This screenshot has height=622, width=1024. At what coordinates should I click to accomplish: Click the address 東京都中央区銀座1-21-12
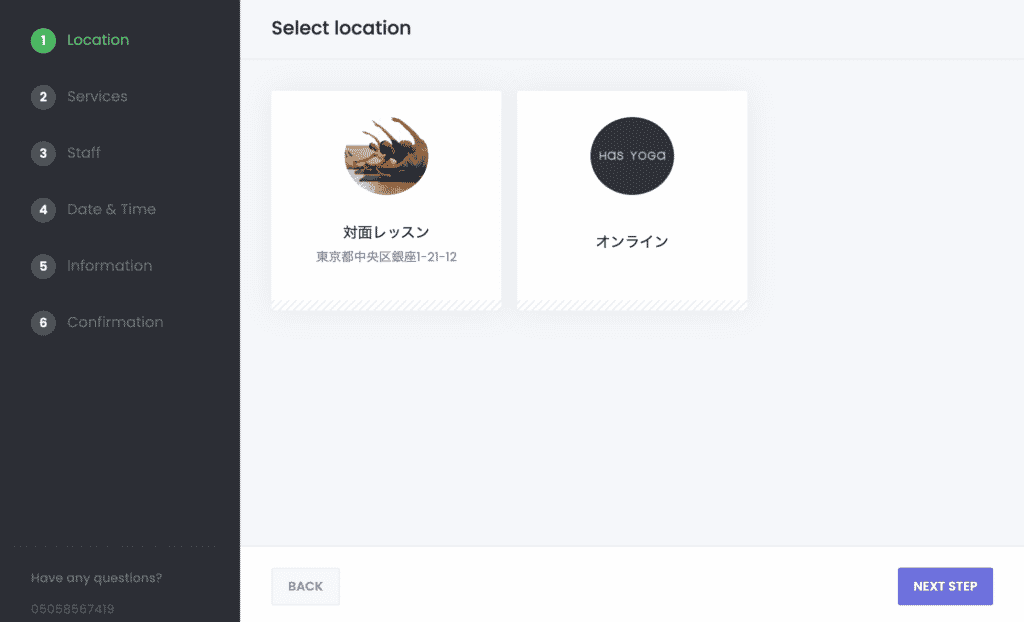pos(386,257)
